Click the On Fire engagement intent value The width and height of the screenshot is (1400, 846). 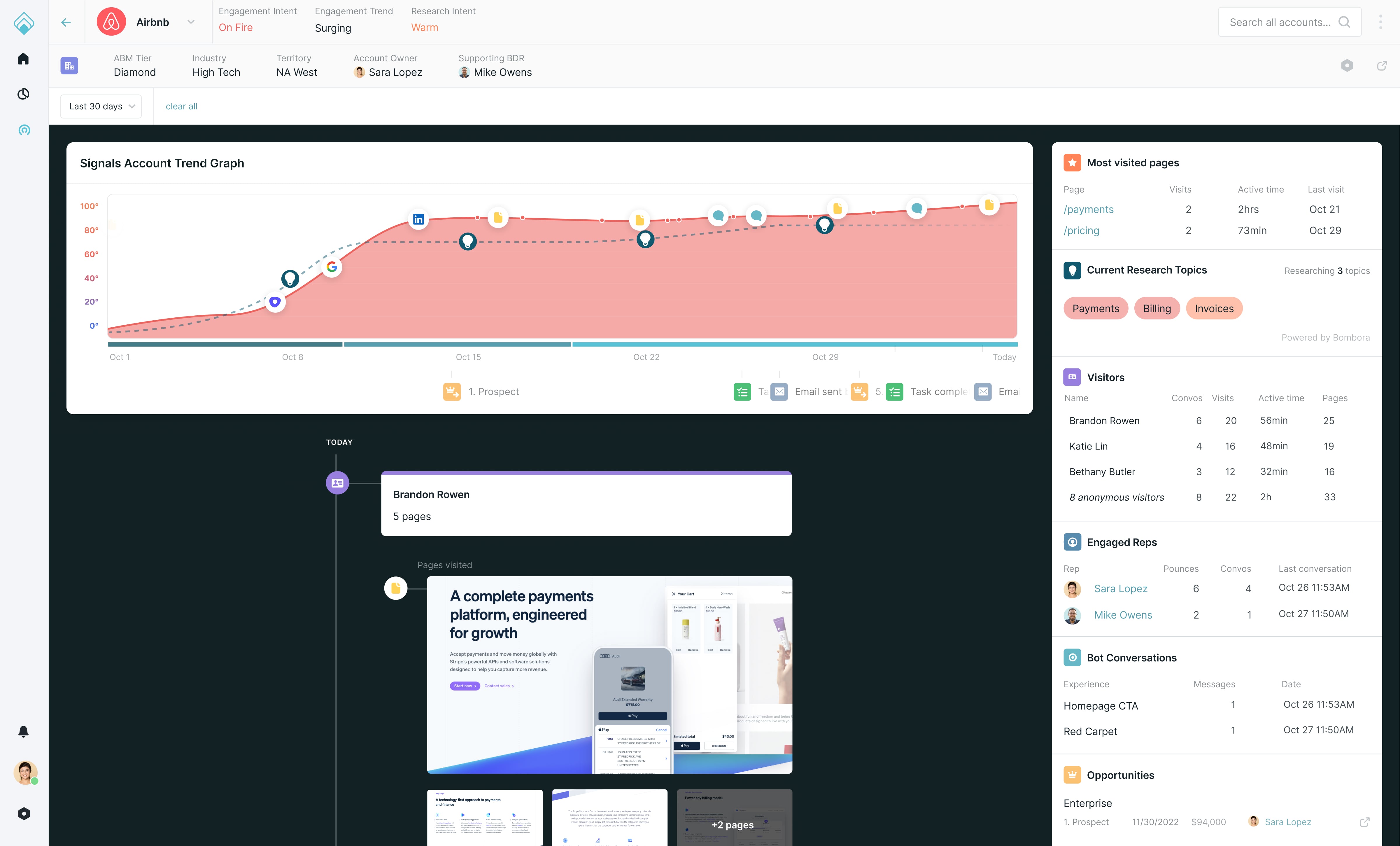[x=236, y=27]
